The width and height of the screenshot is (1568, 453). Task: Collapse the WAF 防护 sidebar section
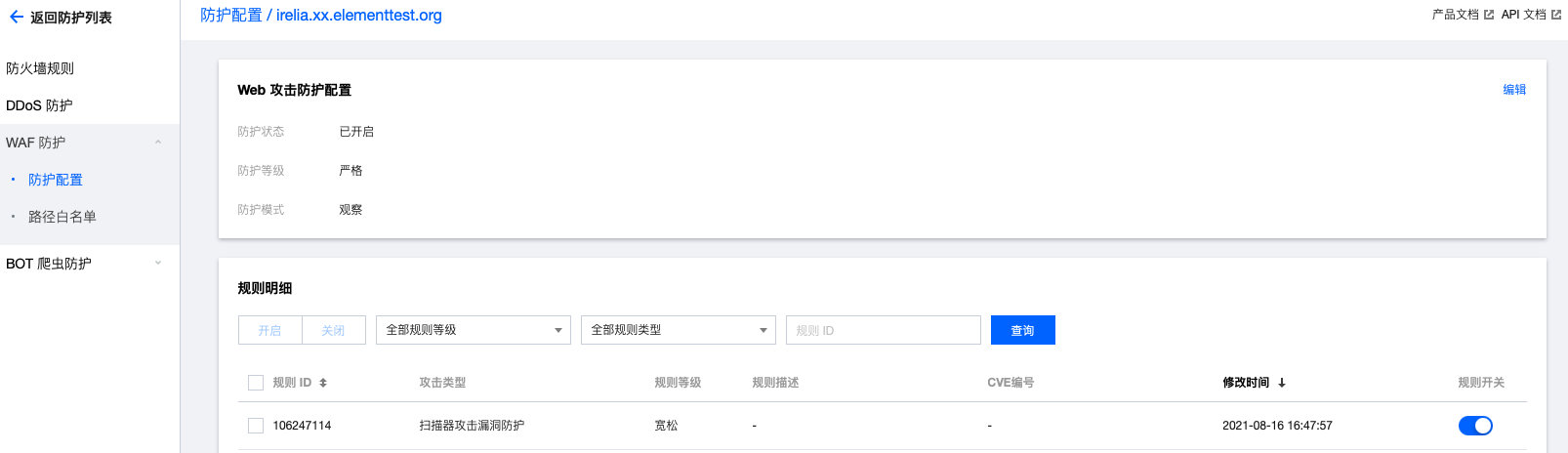click(158, 143)
